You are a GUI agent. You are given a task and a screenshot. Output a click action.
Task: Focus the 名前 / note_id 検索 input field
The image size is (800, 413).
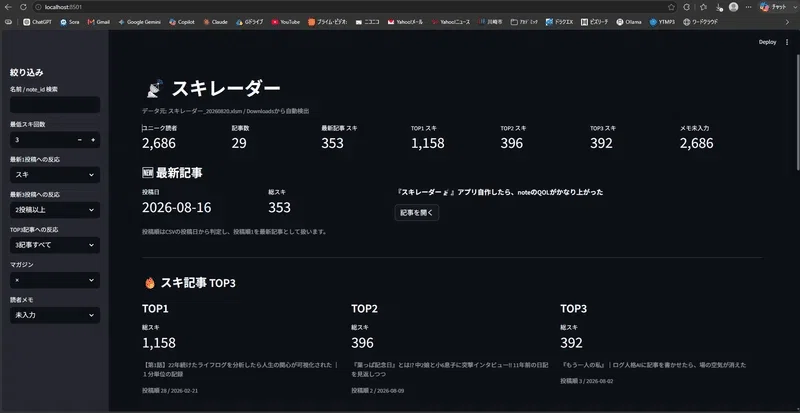point(55,105)
